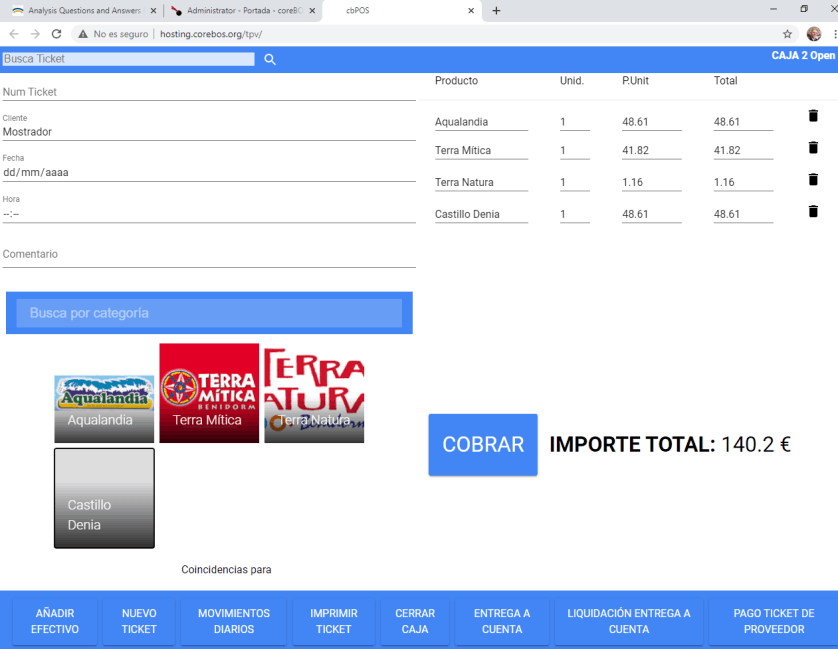Click trash icon for Terra Natura row
This screenshot has width=838, height=649.
coord(813,180)
